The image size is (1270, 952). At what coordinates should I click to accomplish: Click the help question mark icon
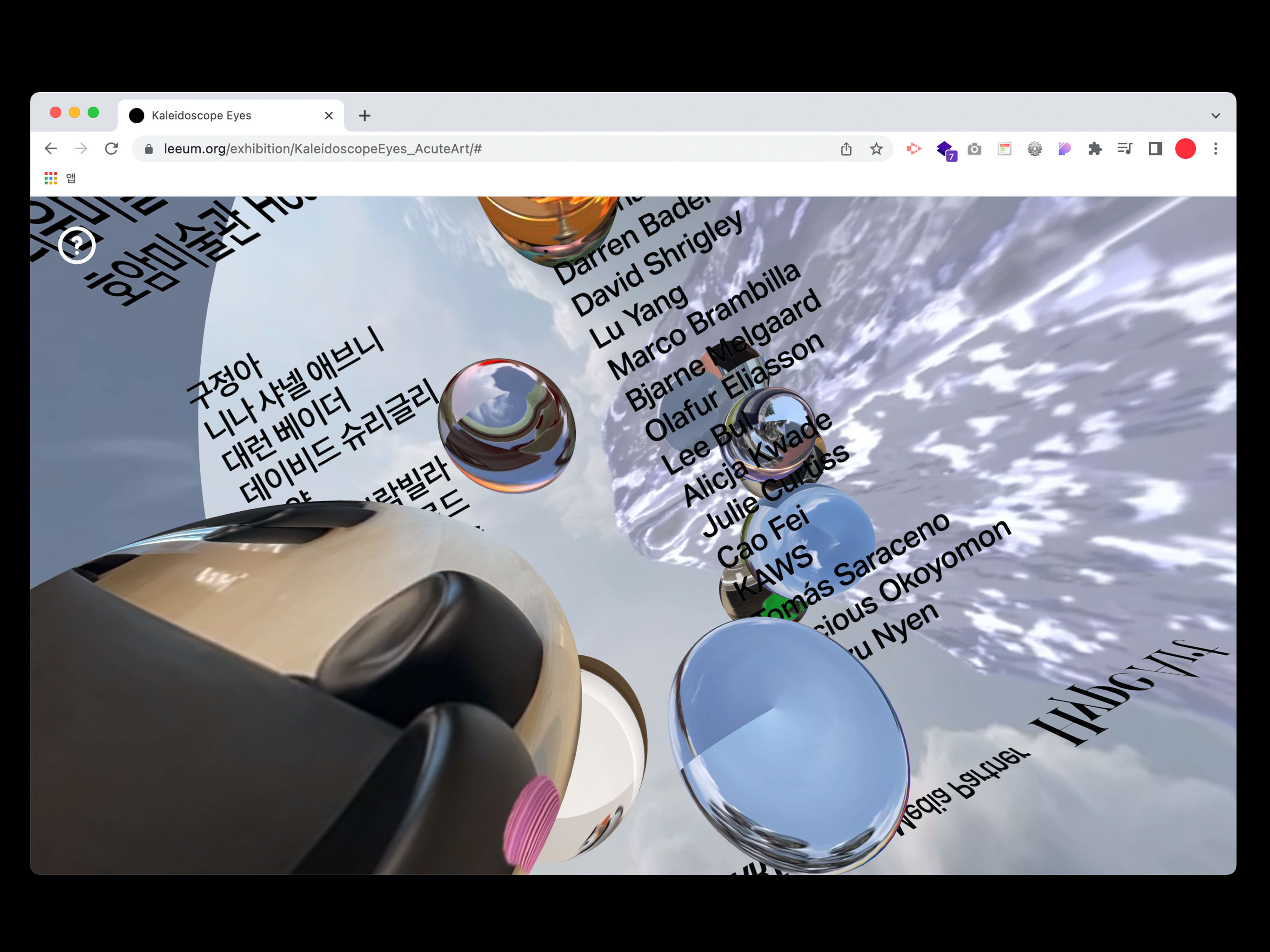tap(77, 246)
